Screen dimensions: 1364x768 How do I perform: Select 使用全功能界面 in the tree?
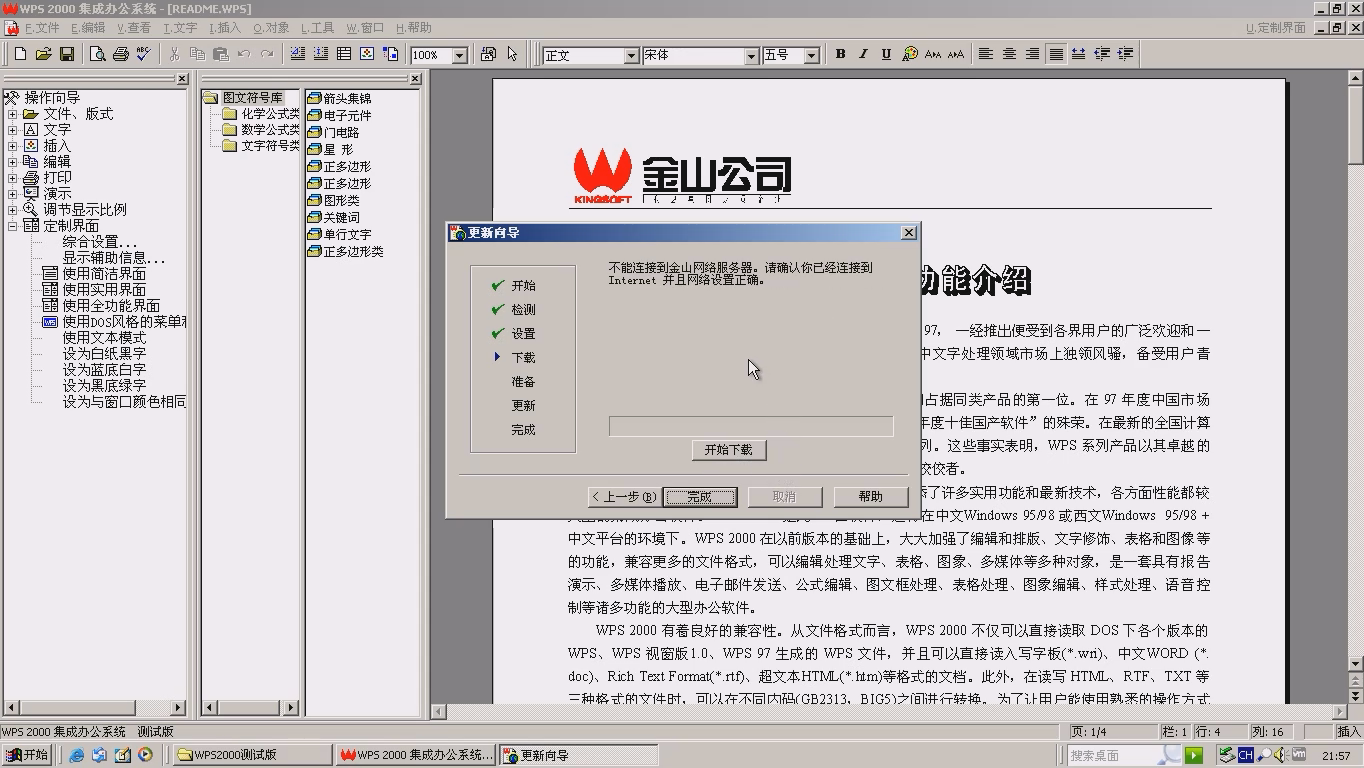point(111,306)
